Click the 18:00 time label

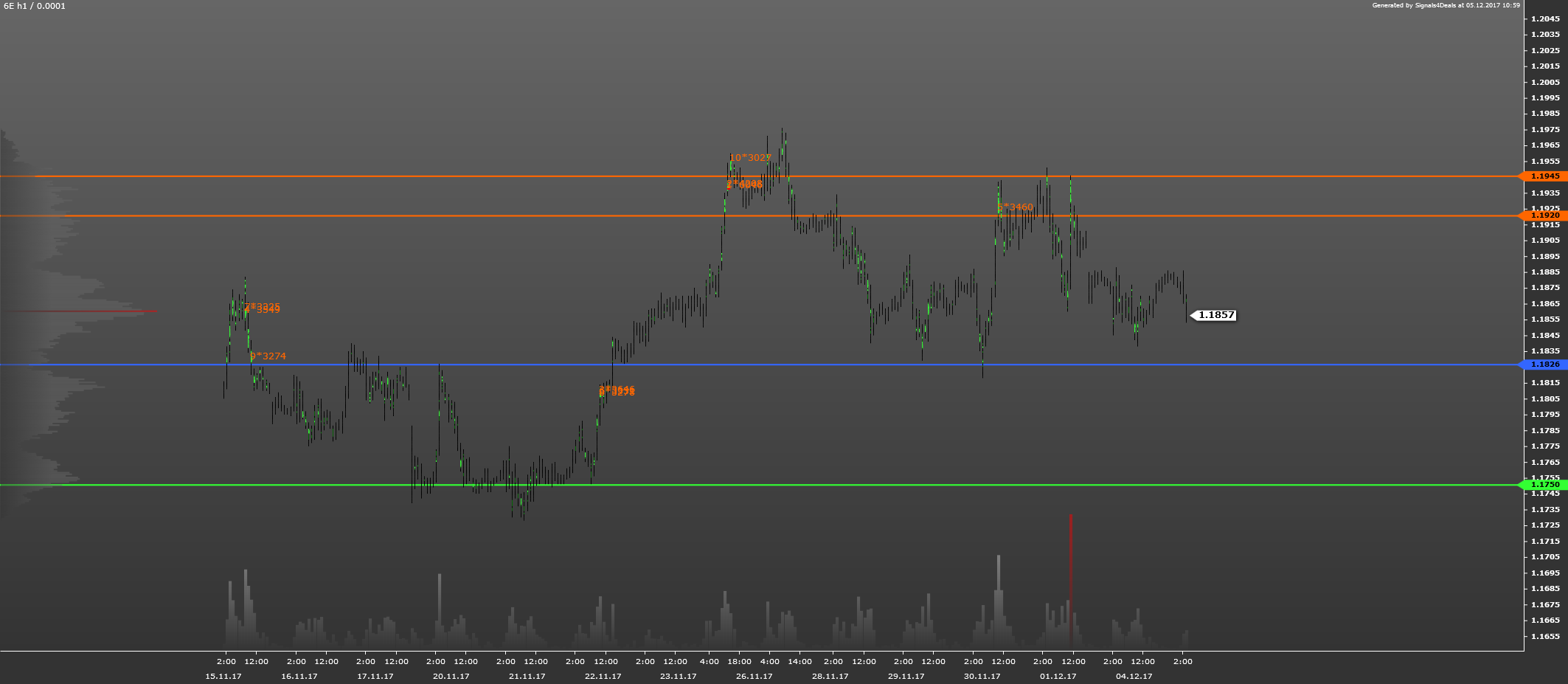click(x=739, y=662)
